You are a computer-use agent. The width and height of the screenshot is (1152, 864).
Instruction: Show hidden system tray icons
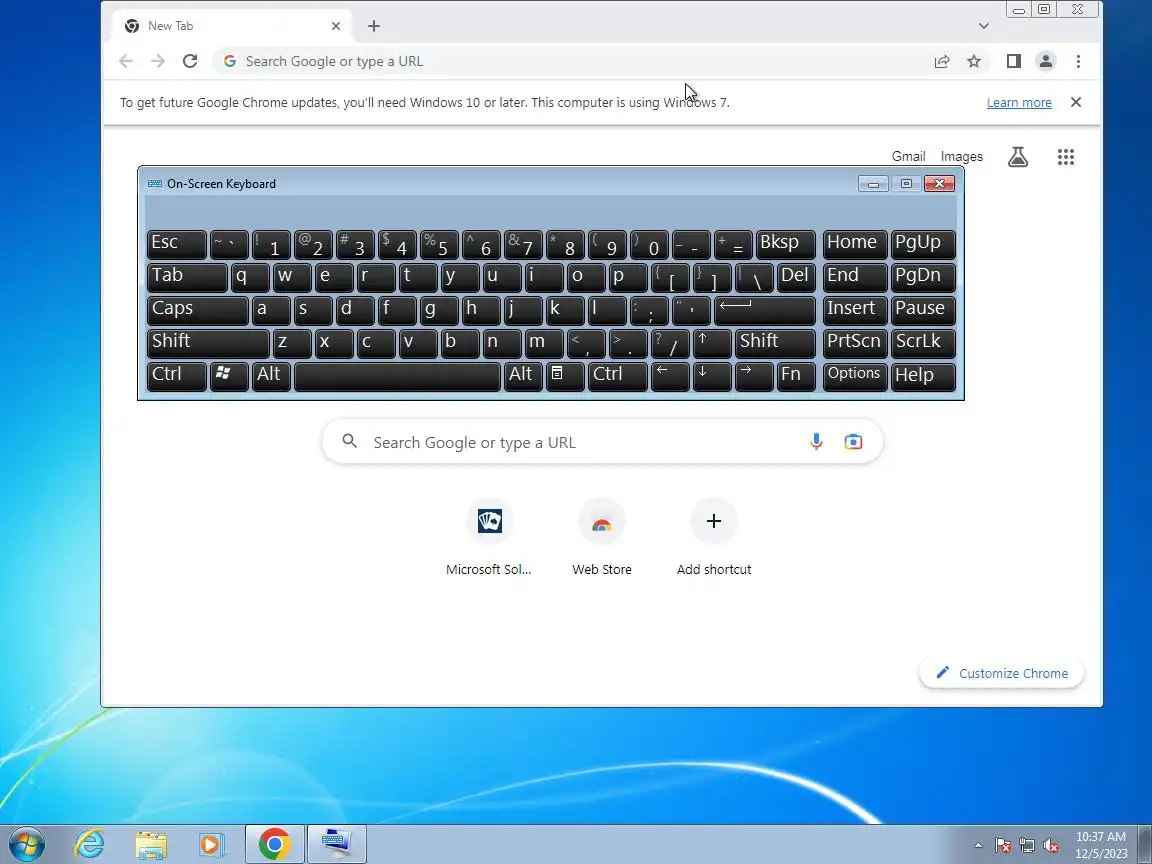(x=978, y=846)
